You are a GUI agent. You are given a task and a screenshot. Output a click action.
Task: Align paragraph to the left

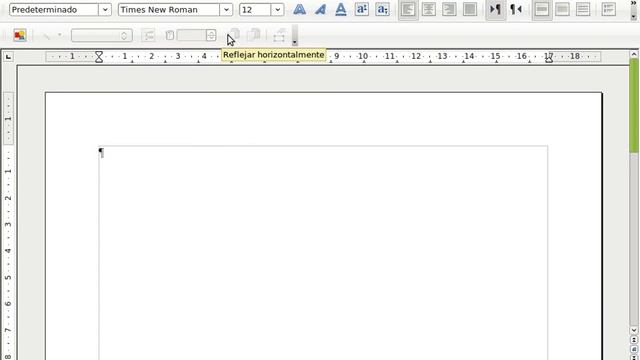pyautogui.click(x=408, y=9)
